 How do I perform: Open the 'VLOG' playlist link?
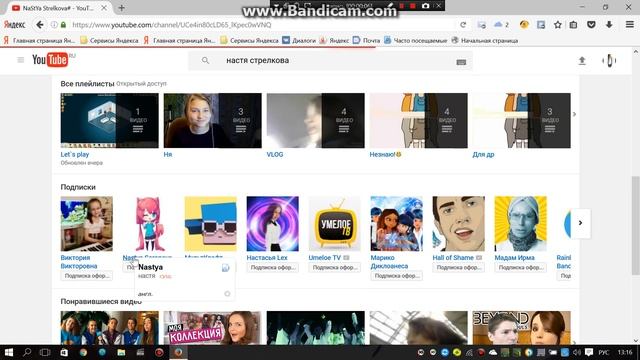[x=275, y=154]
